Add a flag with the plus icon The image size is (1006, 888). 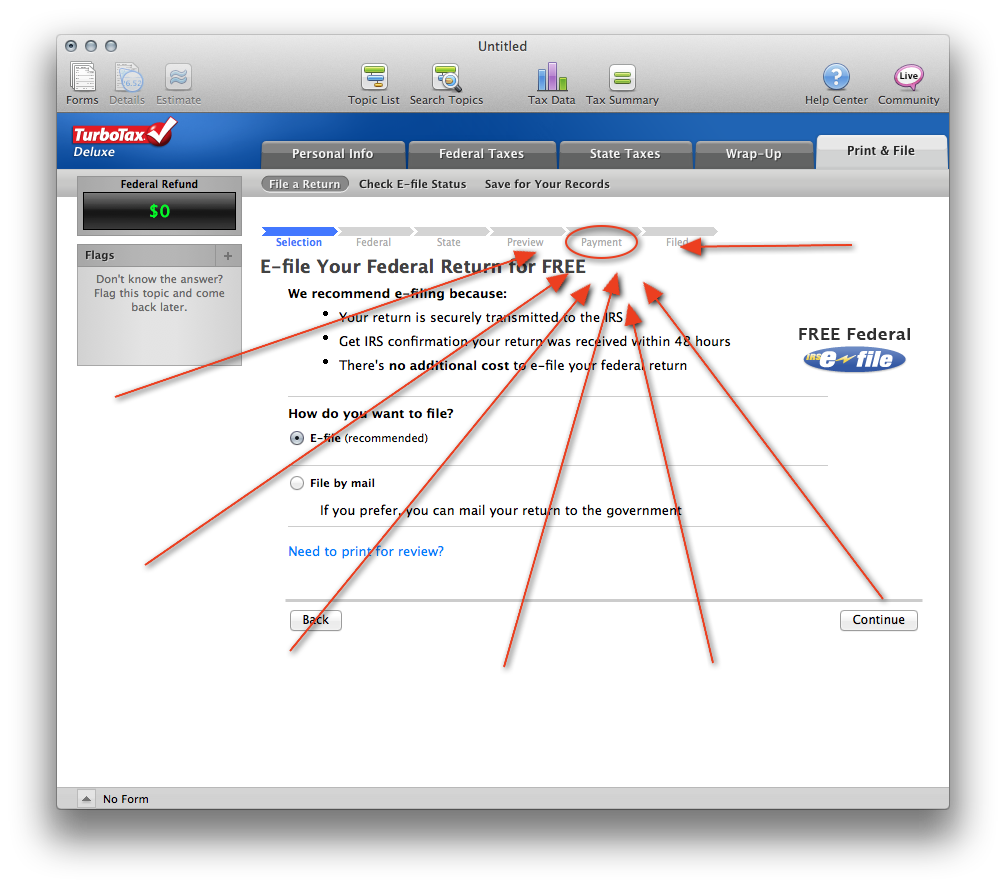(228, 255)
